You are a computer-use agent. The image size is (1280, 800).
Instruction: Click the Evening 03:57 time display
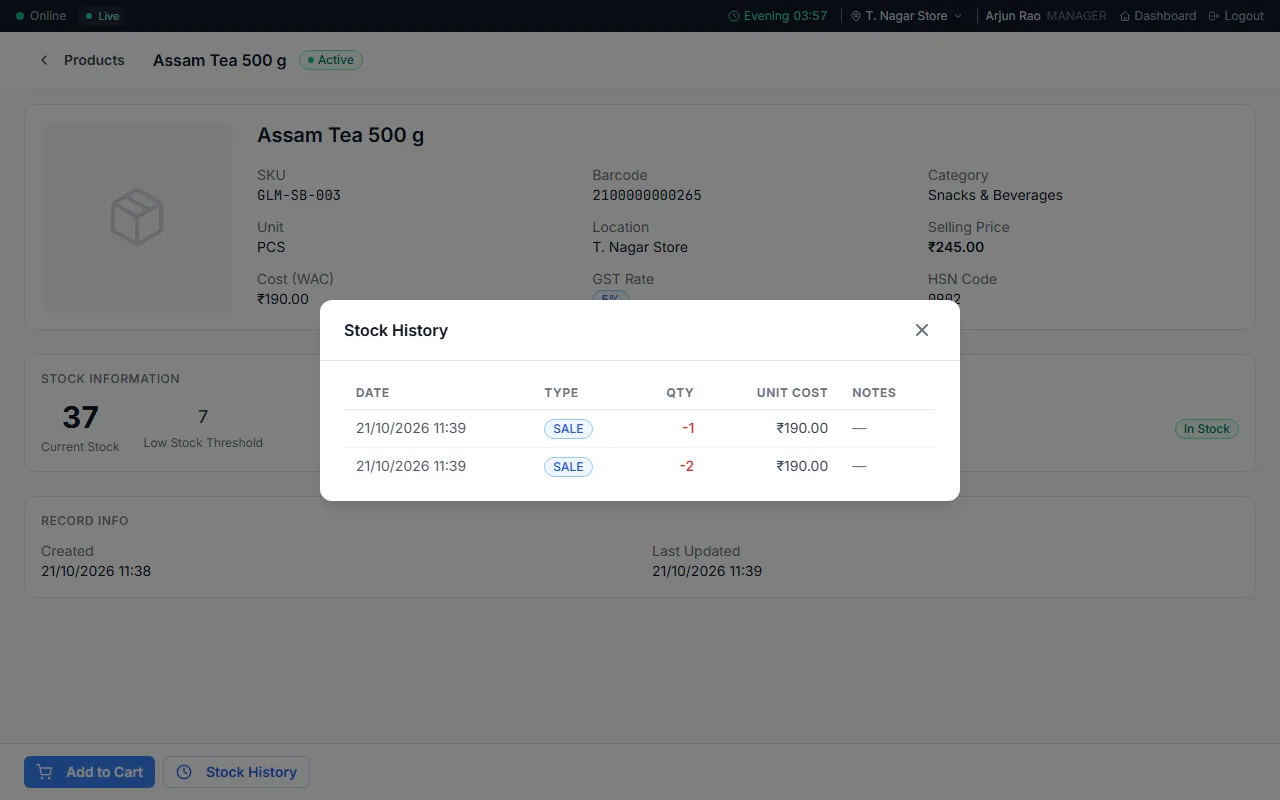778,16
